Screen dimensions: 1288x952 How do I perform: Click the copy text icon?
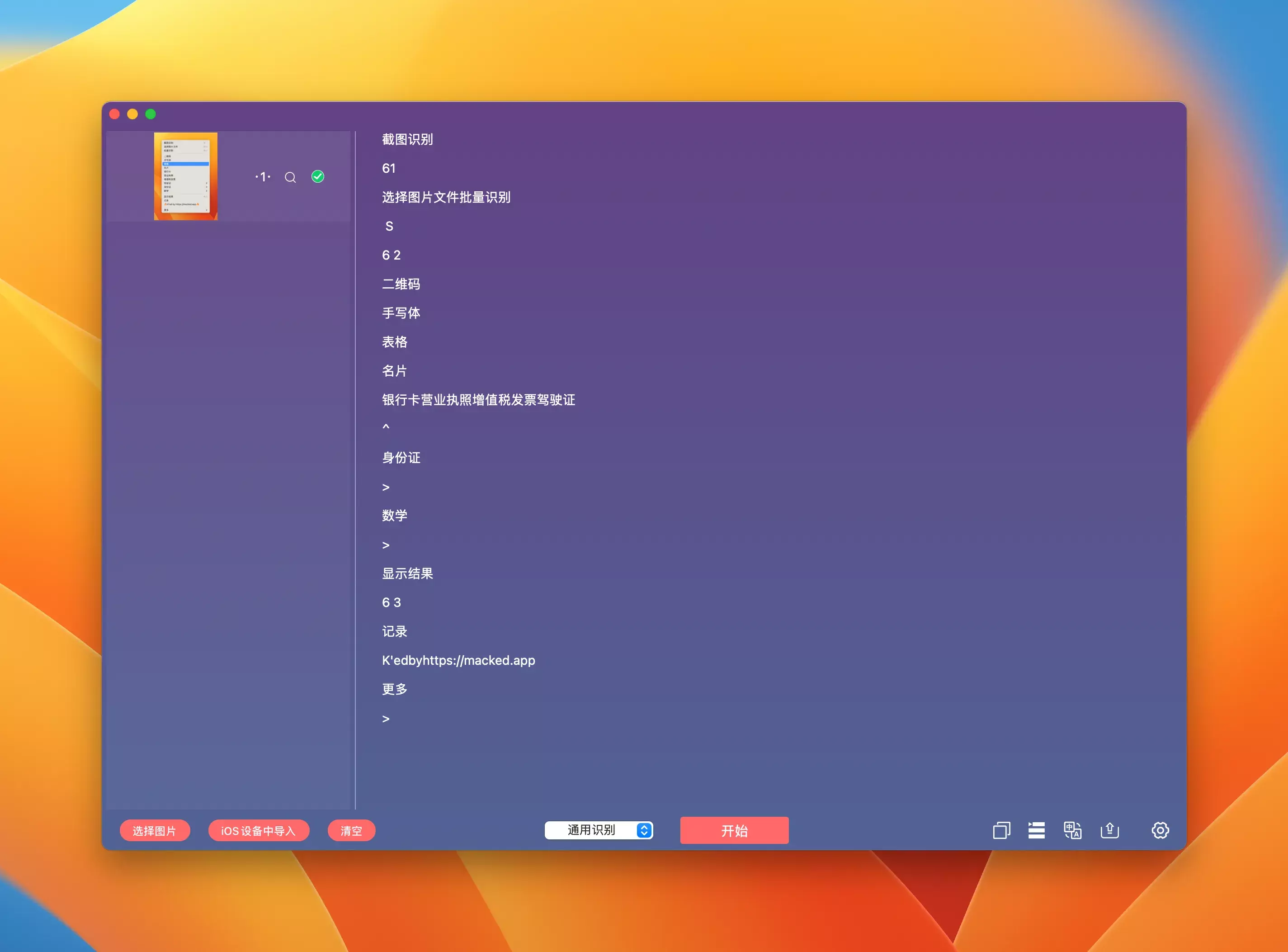click(x=1001, y=830)
